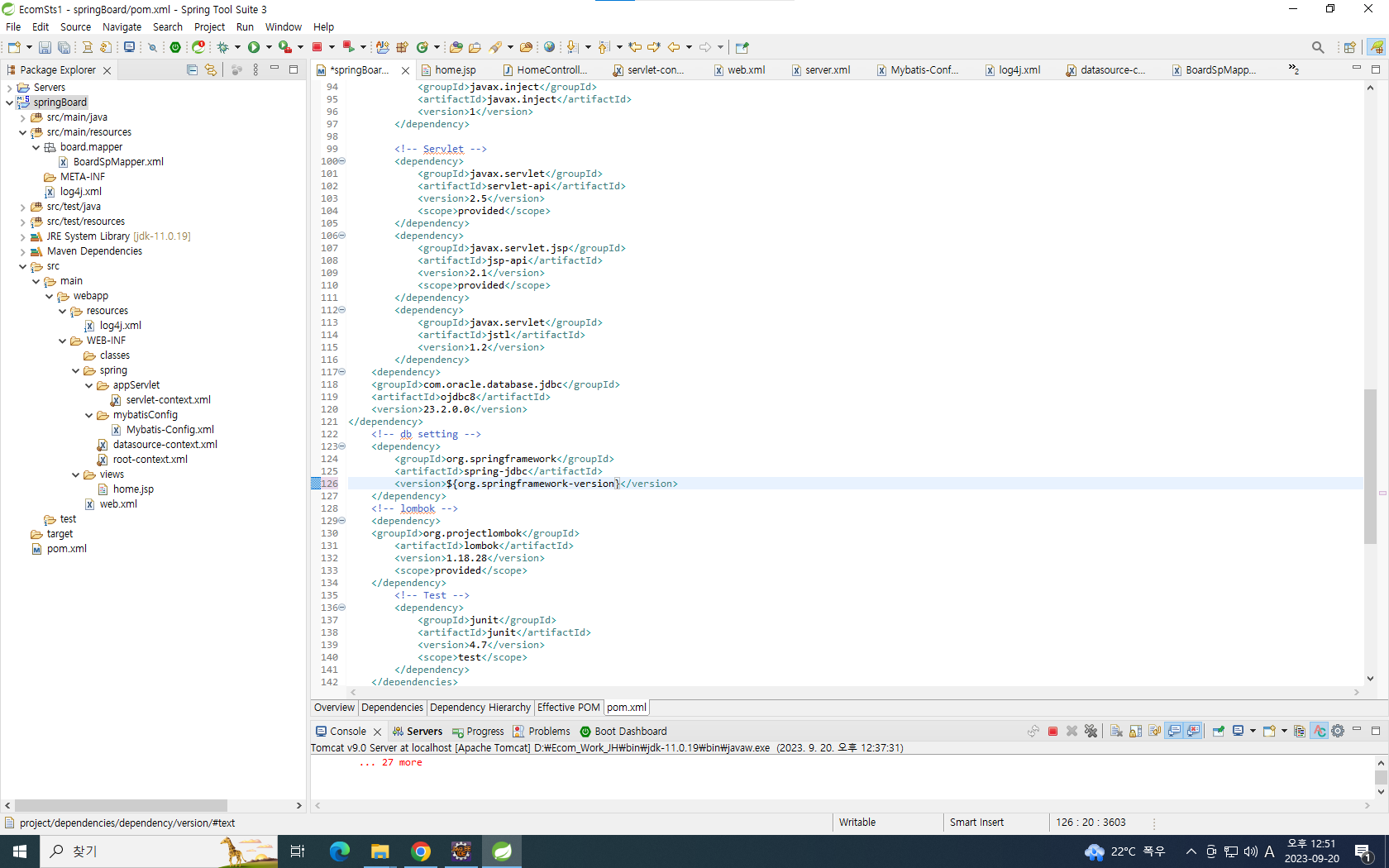Viewport: 1389px width, 868px height.
Task: Expand the Servers project node
Action: [x=10, y=88]
